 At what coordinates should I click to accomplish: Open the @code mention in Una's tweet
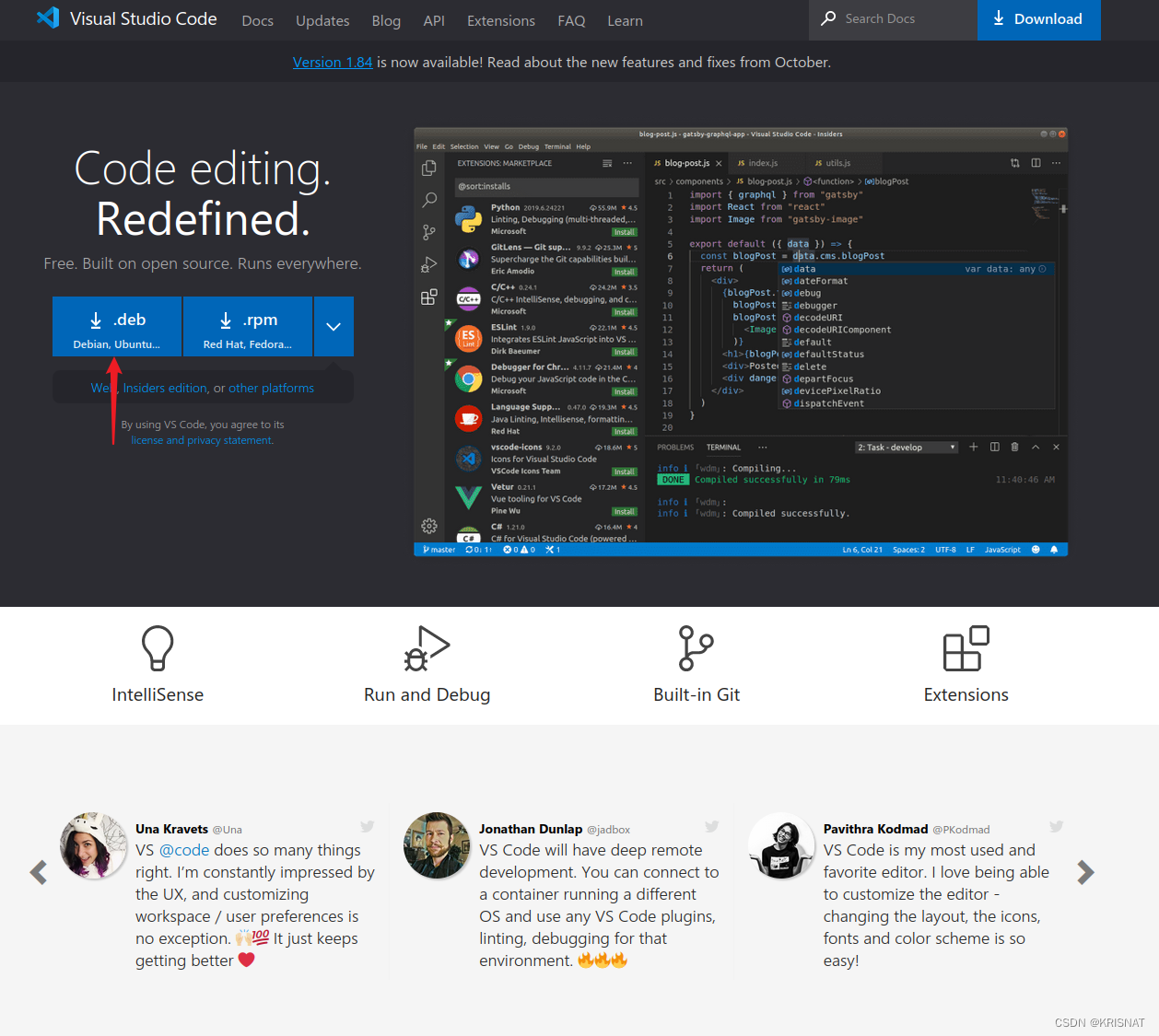pyautogui.click(x=184, y=850)
